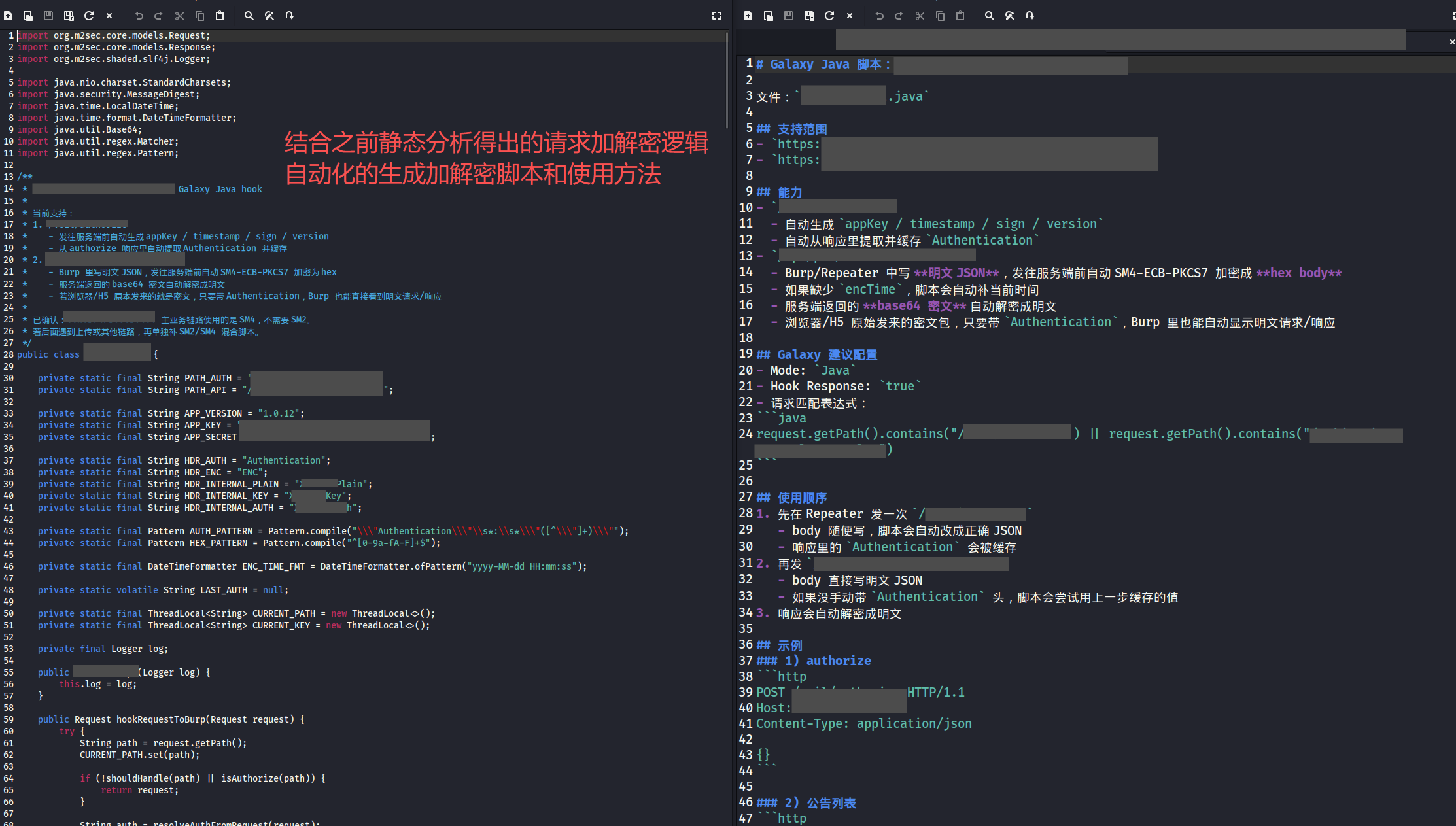Click the '## 使用顺序' heading
The width and height of the screenshot is (1456, 826).
[791, 498]
